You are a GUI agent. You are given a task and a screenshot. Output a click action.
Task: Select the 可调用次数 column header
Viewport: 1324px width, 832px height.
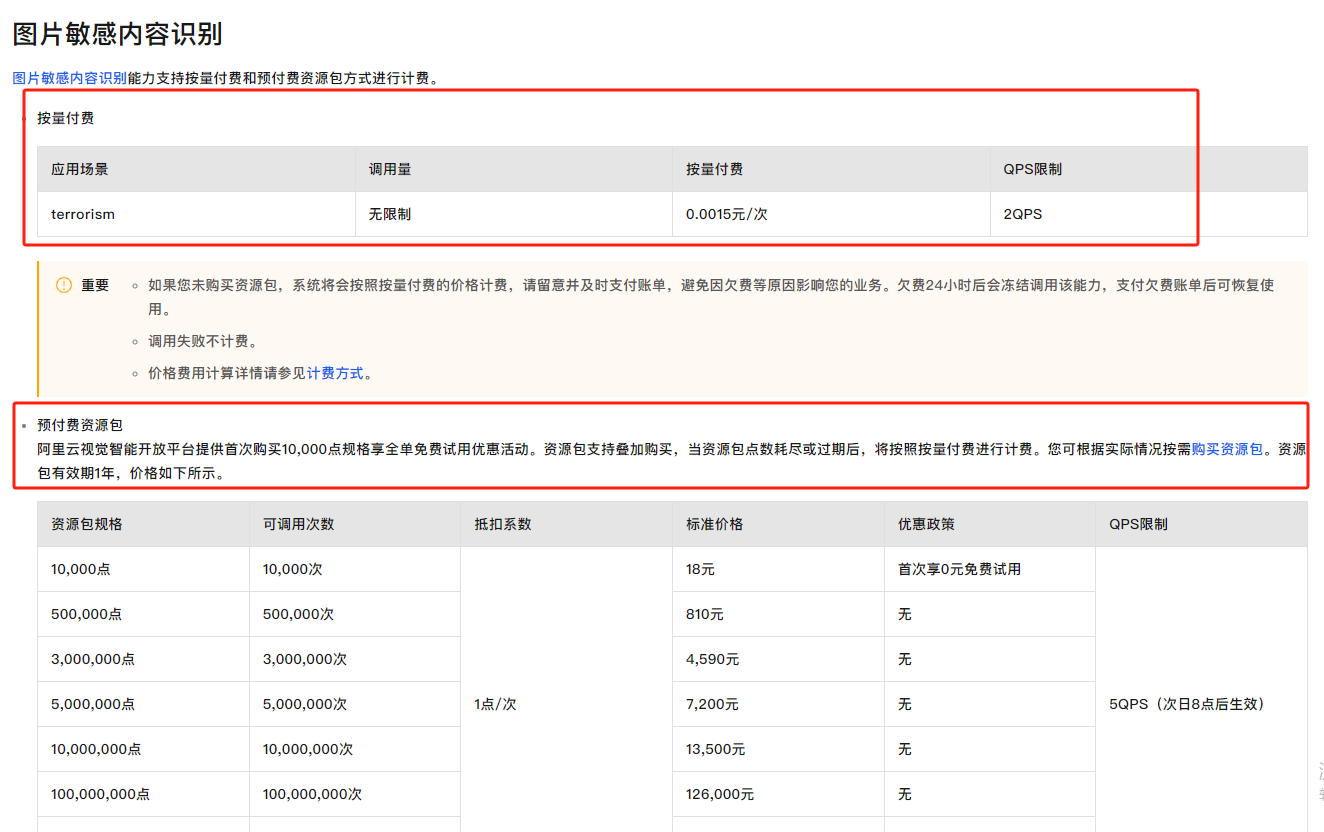point(355,524)
